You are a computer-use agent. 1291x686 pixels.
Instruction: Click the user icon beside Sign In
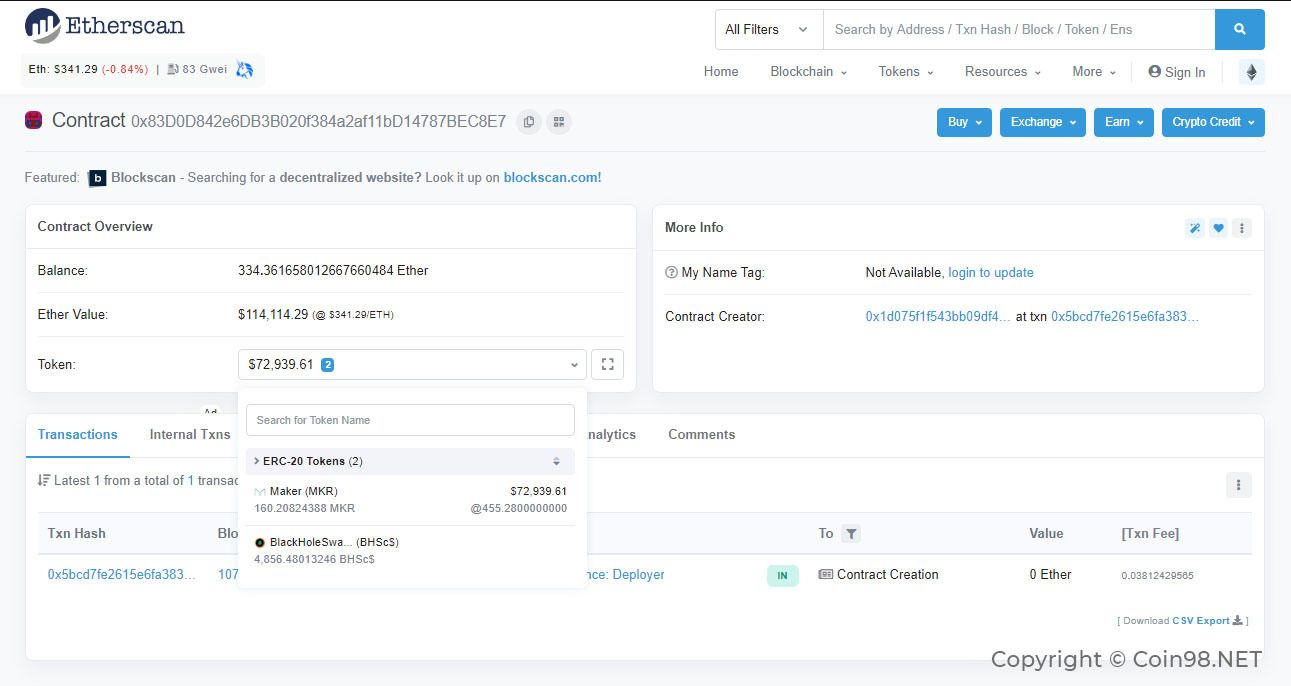1155,72
